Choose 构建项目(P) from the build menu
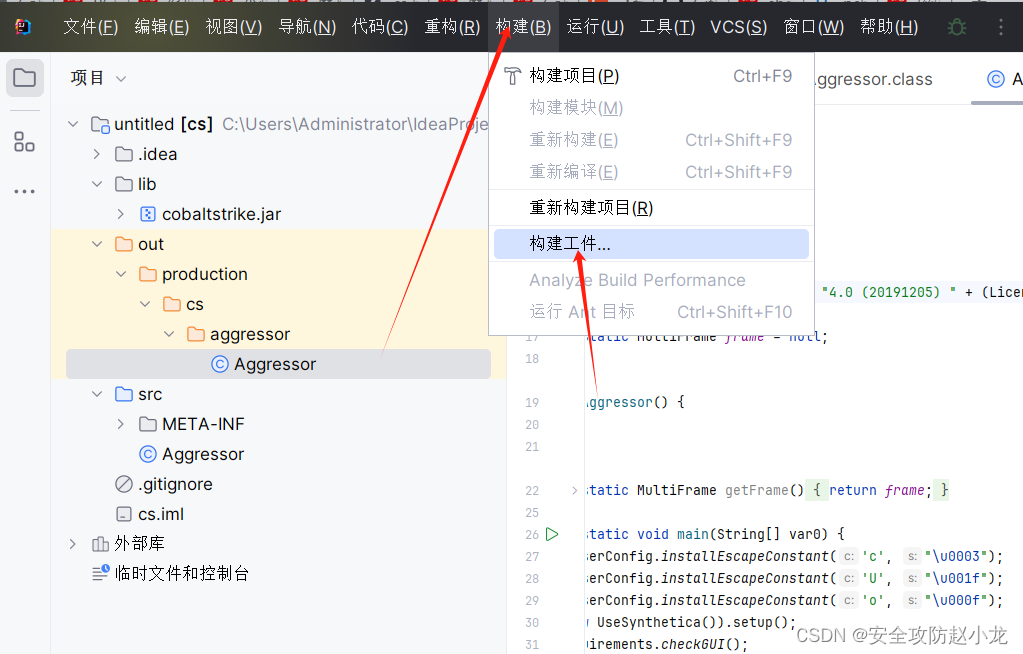The height and width of the screenshot is (654, 1023). 651,76
